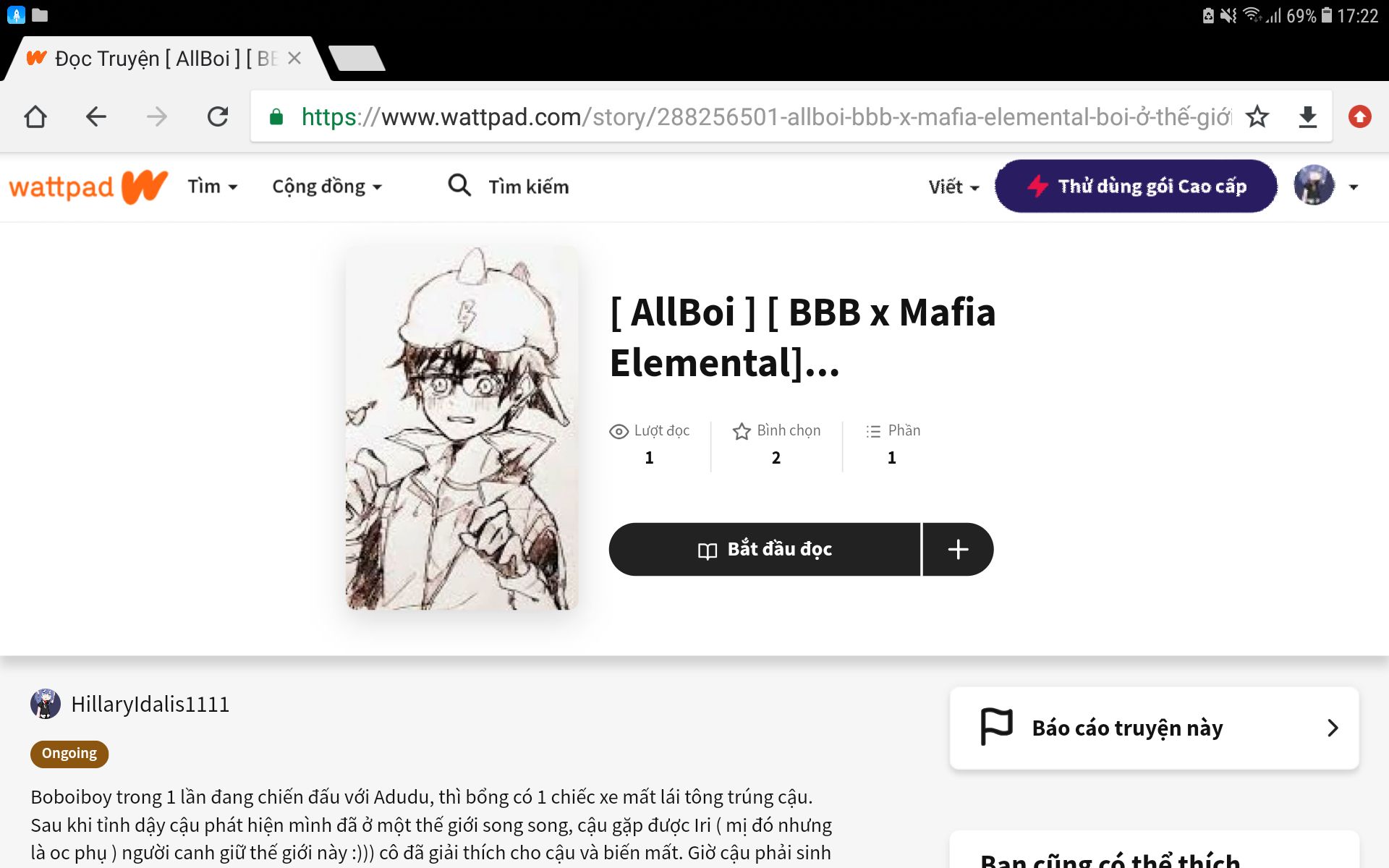
Task: Add story to library with plus button
Action: 958,549
